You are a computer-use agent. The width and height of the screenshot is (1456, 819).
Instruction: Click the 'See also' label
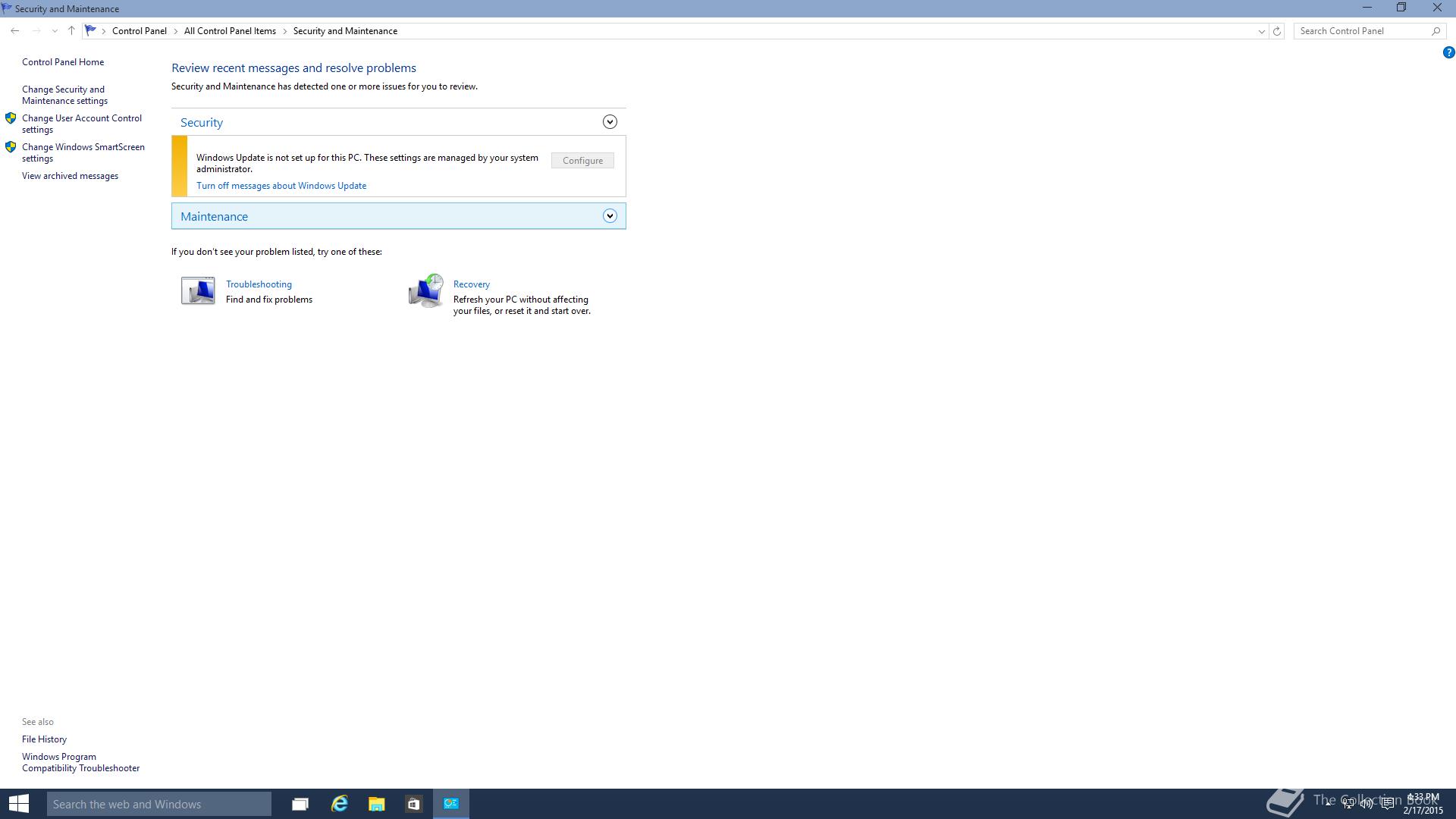pyautogui.click(x=38, y=722)
